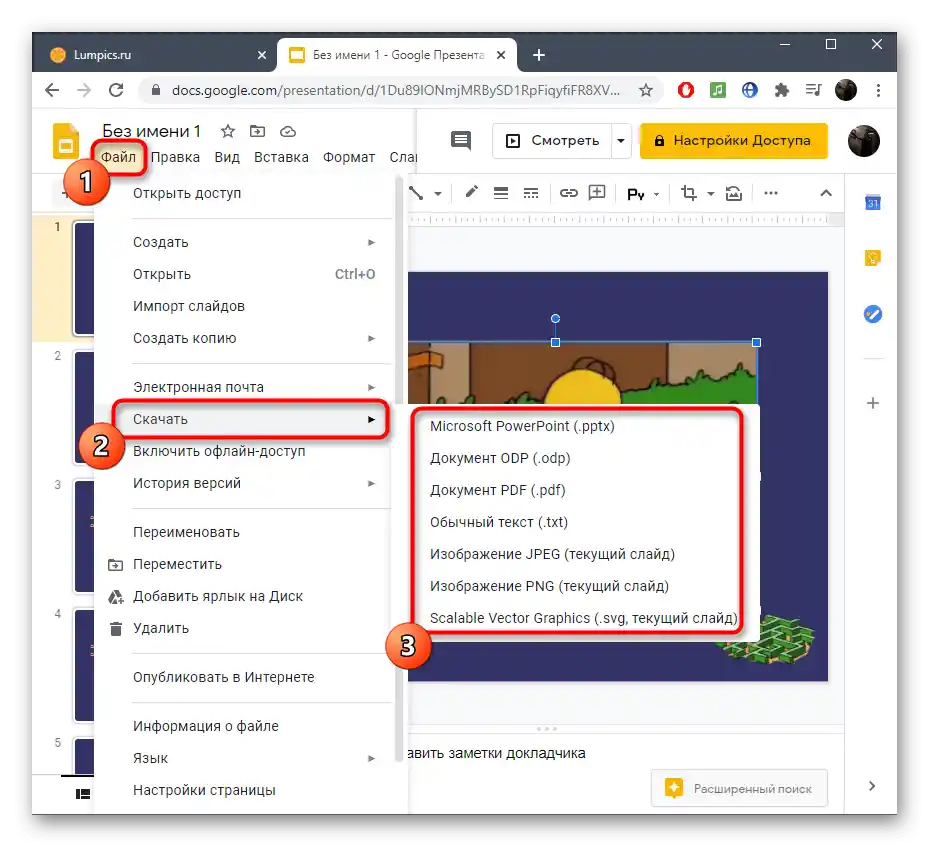This screenshot has height=847, width=929.
Task: Go back in browser history
Action: tap(52, 90)
